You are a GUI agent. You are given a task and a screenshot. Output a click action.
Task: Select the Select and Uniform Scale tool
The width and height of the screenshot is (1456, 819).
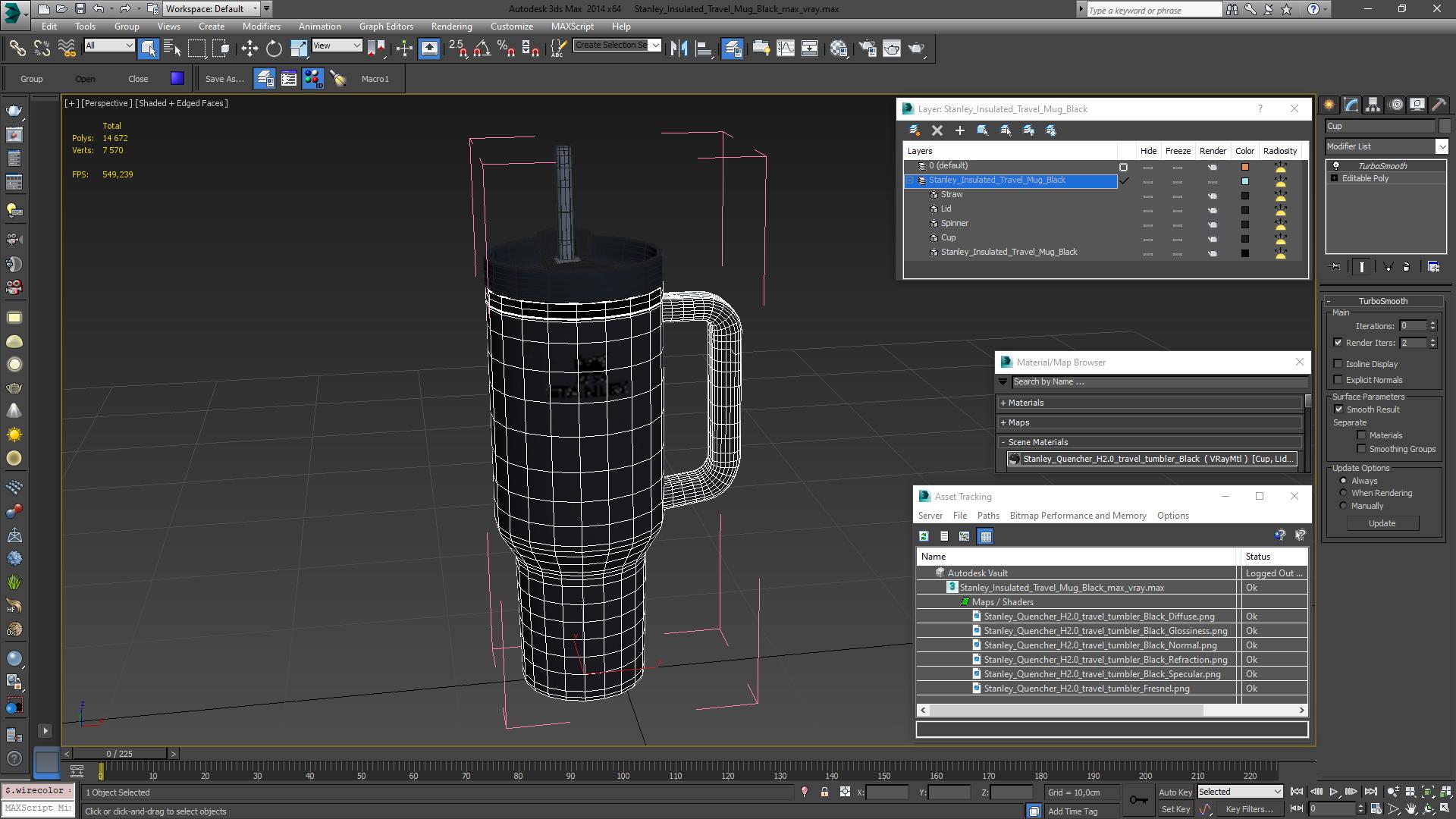pos(299,49)
